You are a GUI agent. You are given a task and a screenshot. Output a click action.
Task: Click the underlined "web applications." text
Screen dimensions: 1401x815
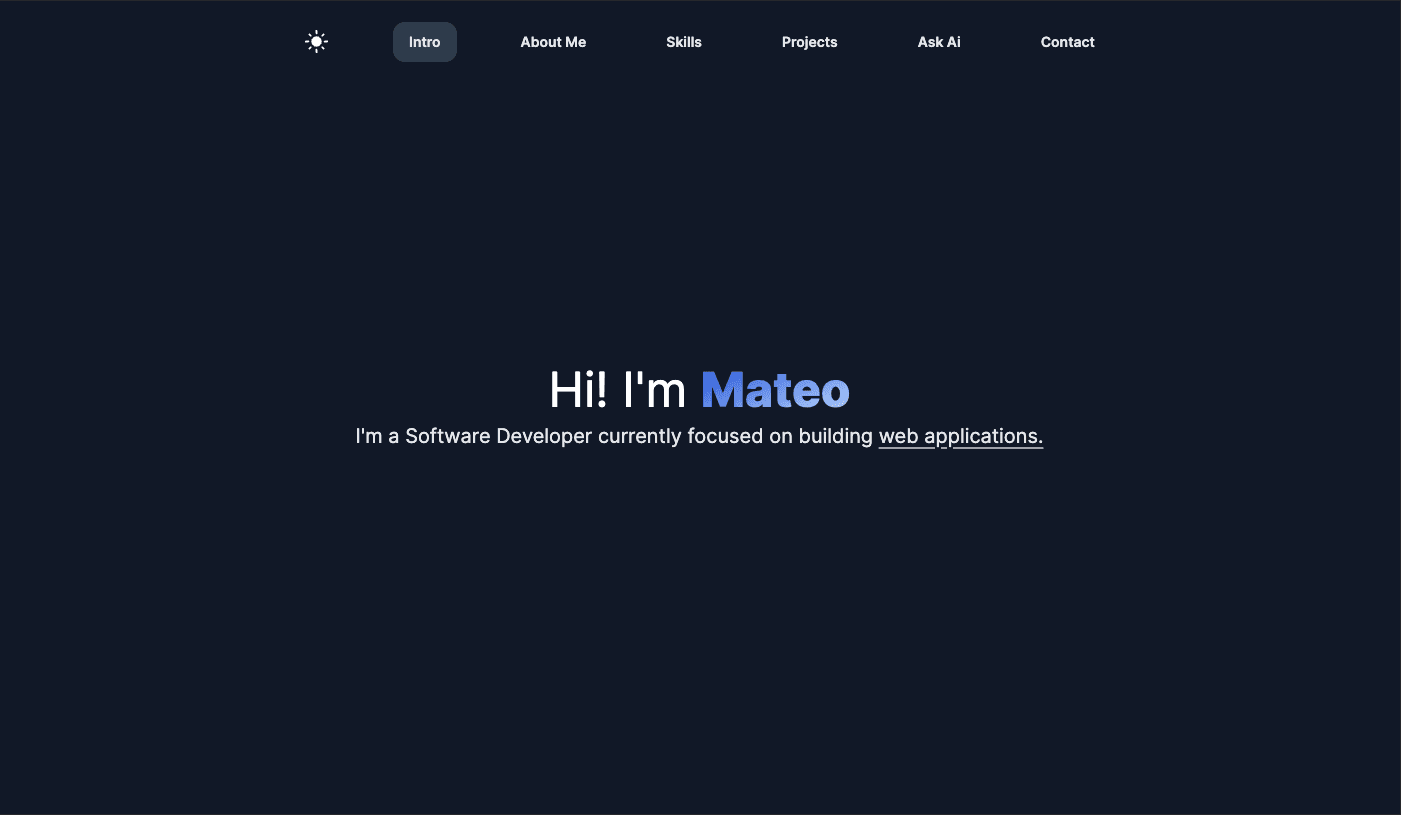(961, 437)
